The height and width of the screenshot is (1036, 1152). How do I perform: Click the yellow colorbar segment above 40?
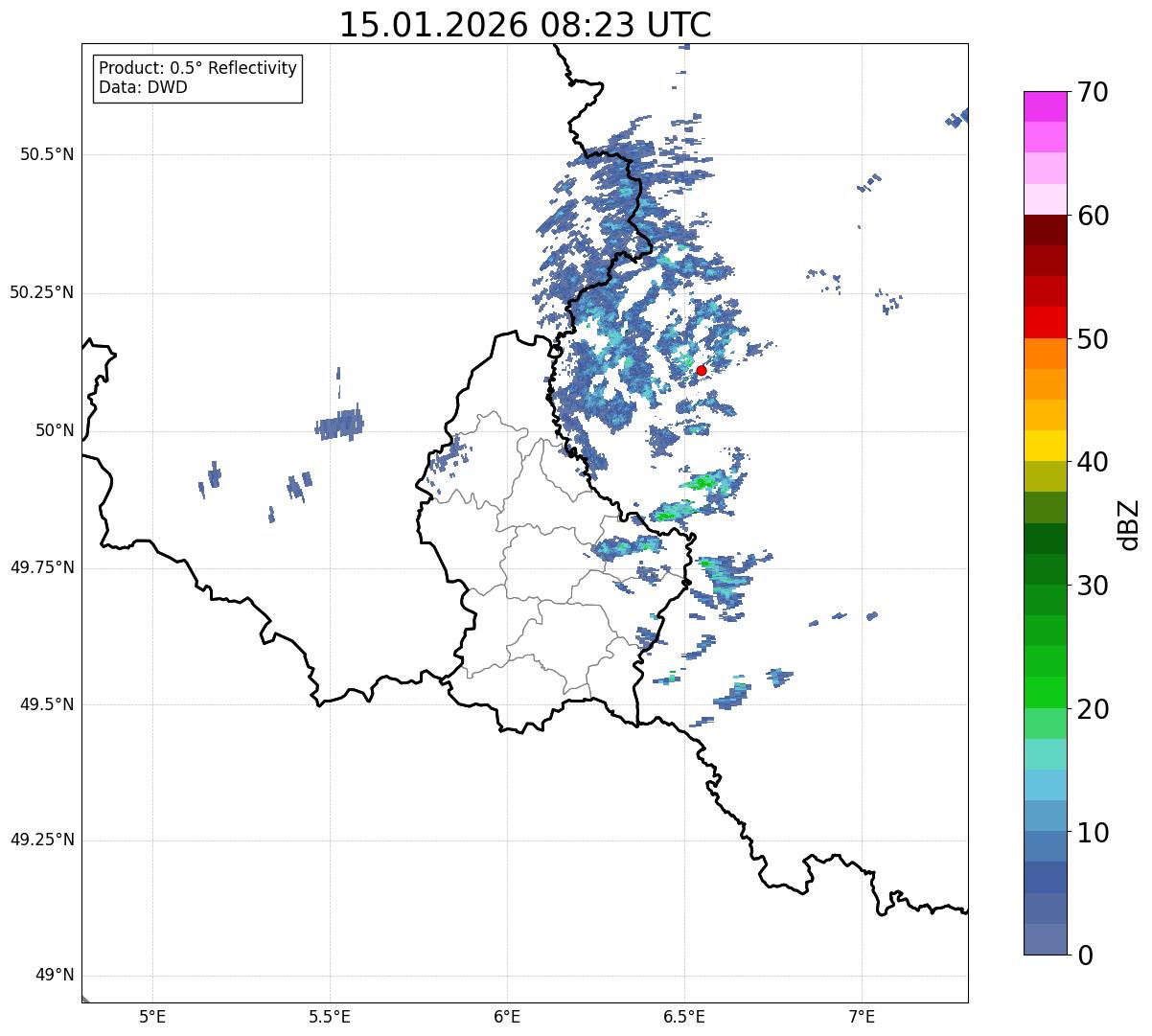click(1045, 446)
